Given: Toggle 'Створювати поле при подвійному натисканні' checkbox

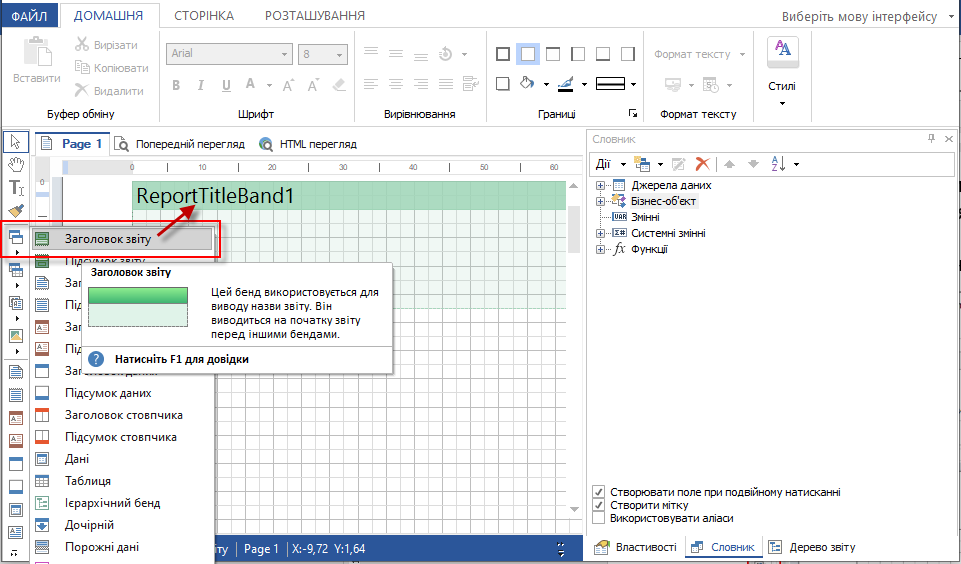Looking at the screenshot, I should 599,492.
